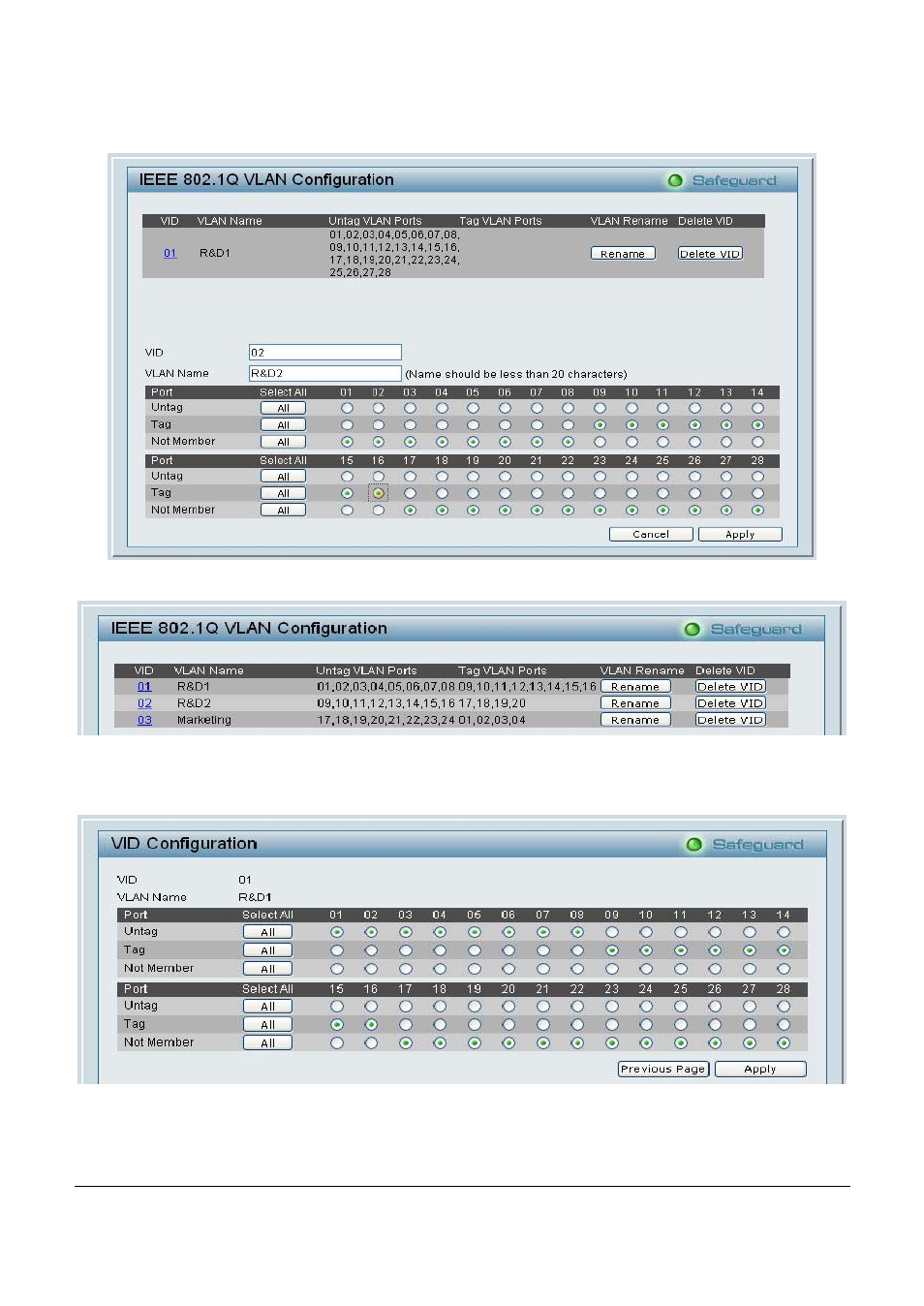In R&D2 form, click All for Not Member ports 01-14
Viewport: 924px width, 1306px height.
(283, 442)
